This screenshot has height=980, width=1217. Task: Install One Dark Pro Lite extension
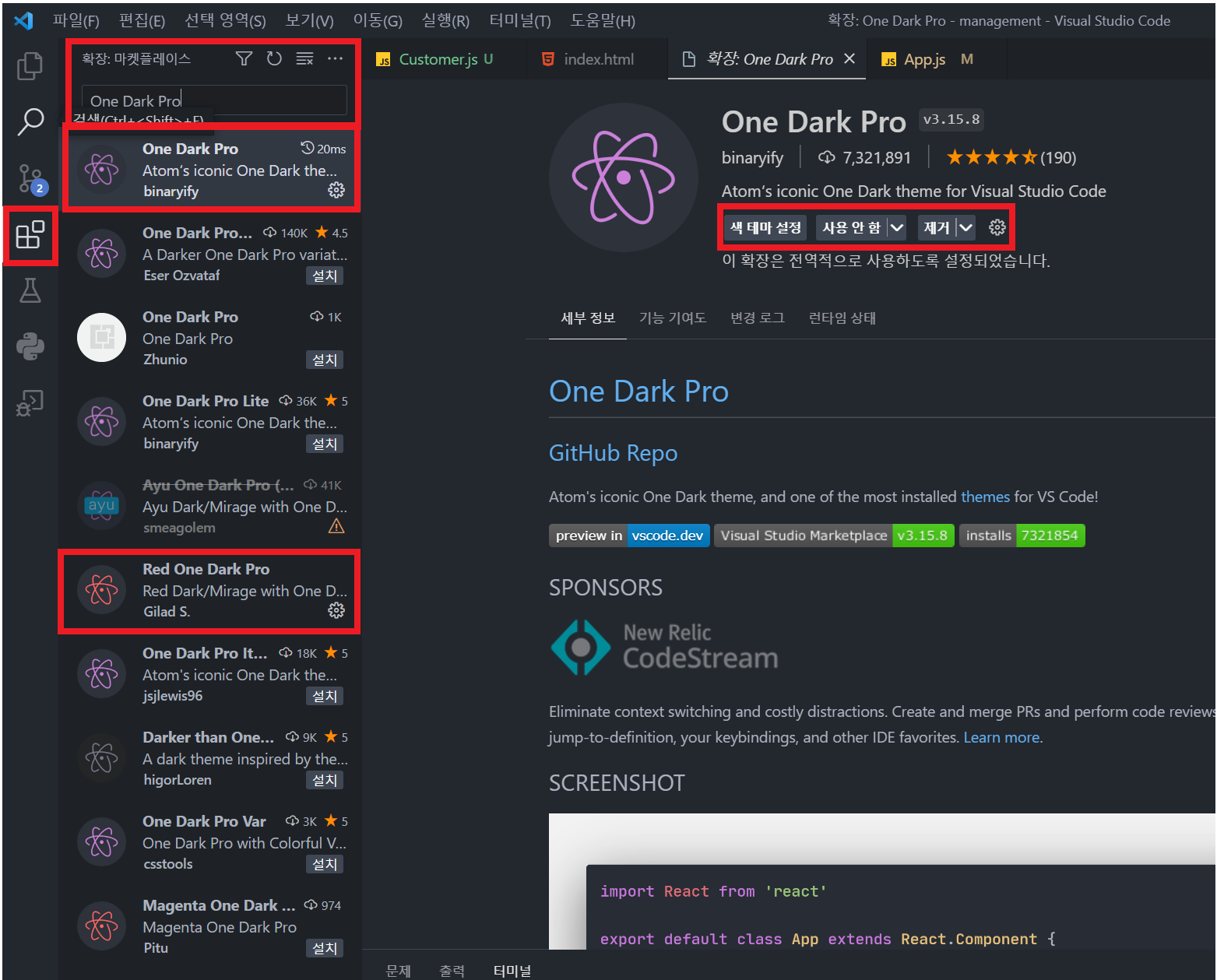[325, 444]
